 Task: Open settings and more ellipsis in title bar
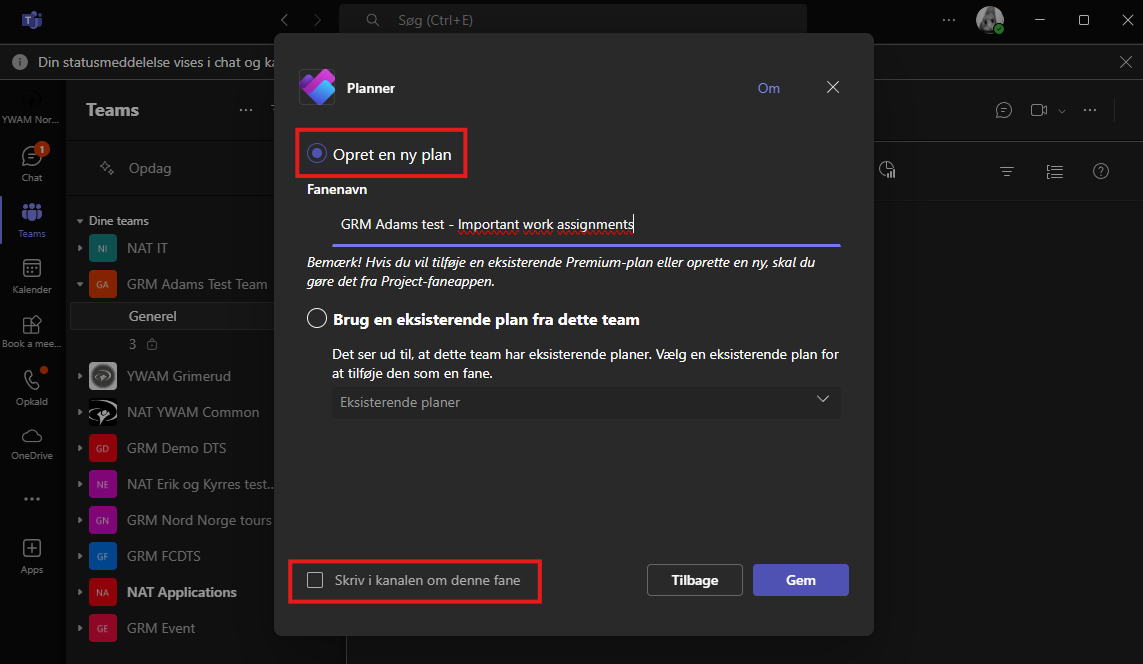(948, 20)
